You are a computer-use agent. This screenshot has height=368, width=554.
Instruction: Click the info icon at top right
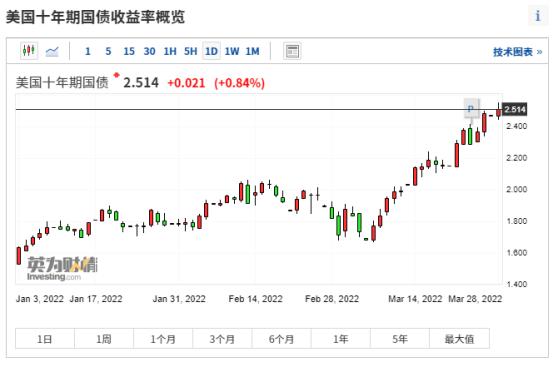click(x=538, y=16)
